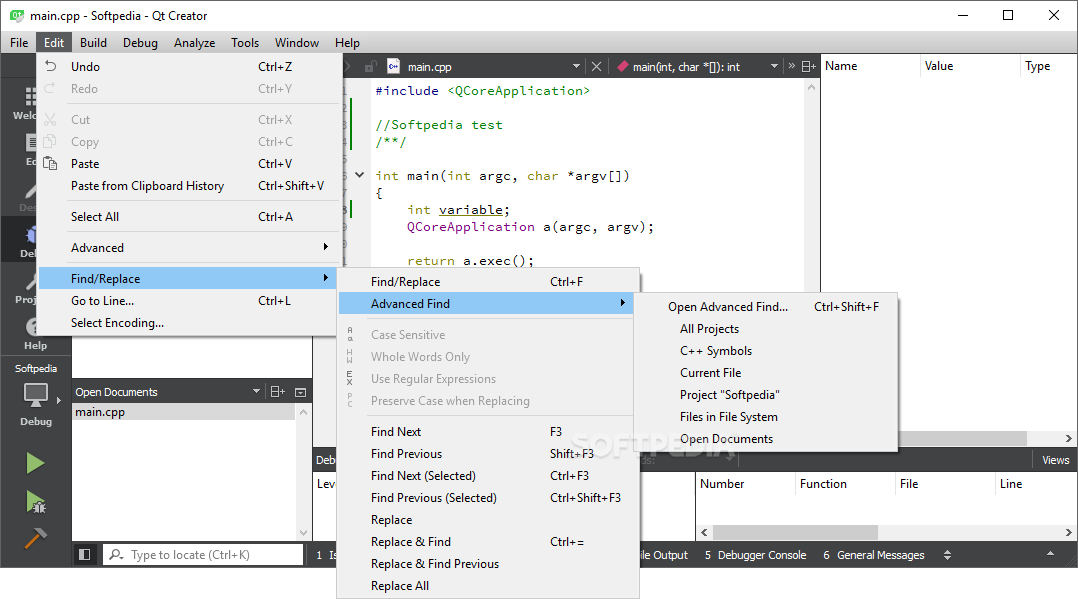
Task: Click the output panes up-down arrows
Action: (947, 554)
